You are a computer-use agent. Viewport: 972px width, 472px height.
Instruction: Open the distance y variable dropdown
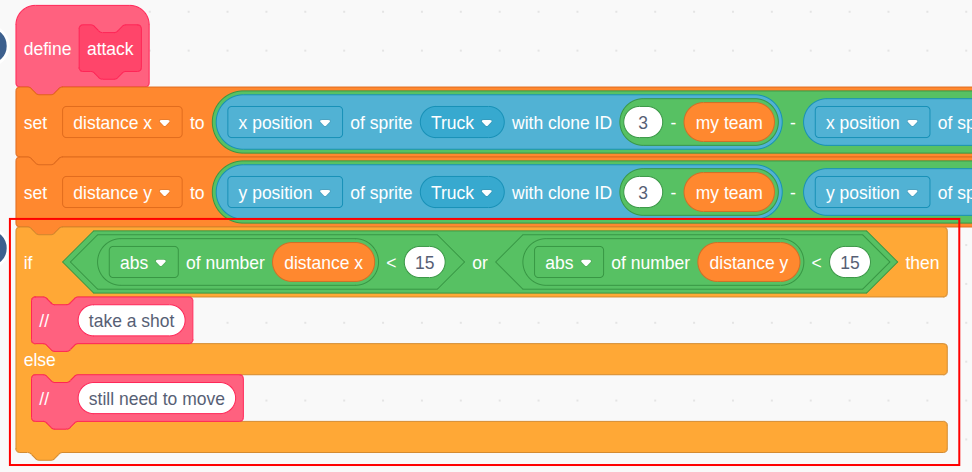pyautogui.click(x=122, y=193)
